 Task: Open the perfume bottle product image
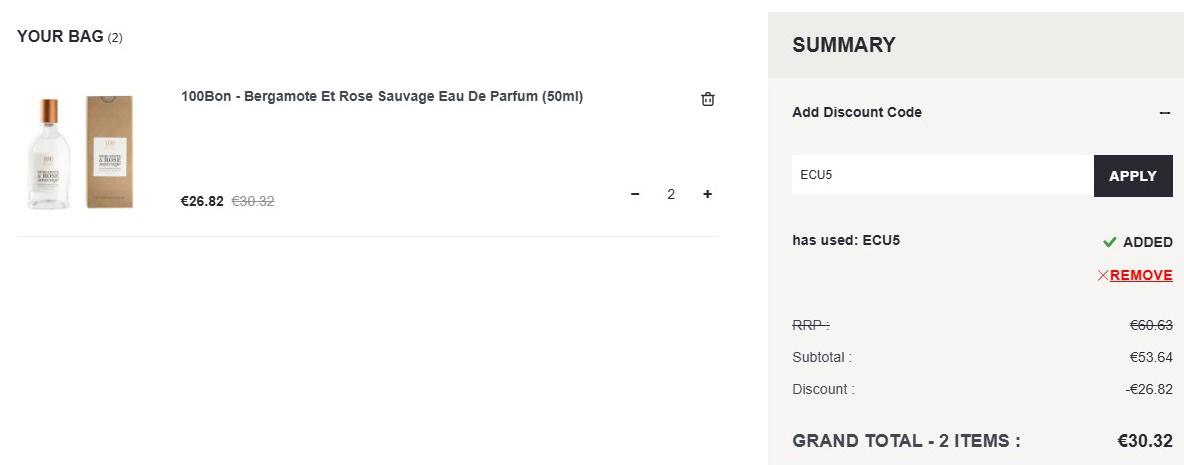49,154
